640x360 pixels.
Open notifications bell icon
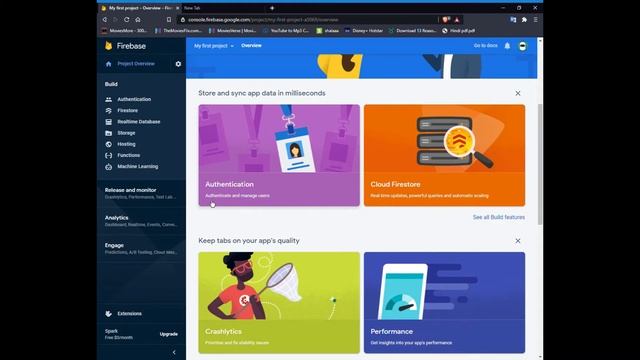[x=507, y=46]
